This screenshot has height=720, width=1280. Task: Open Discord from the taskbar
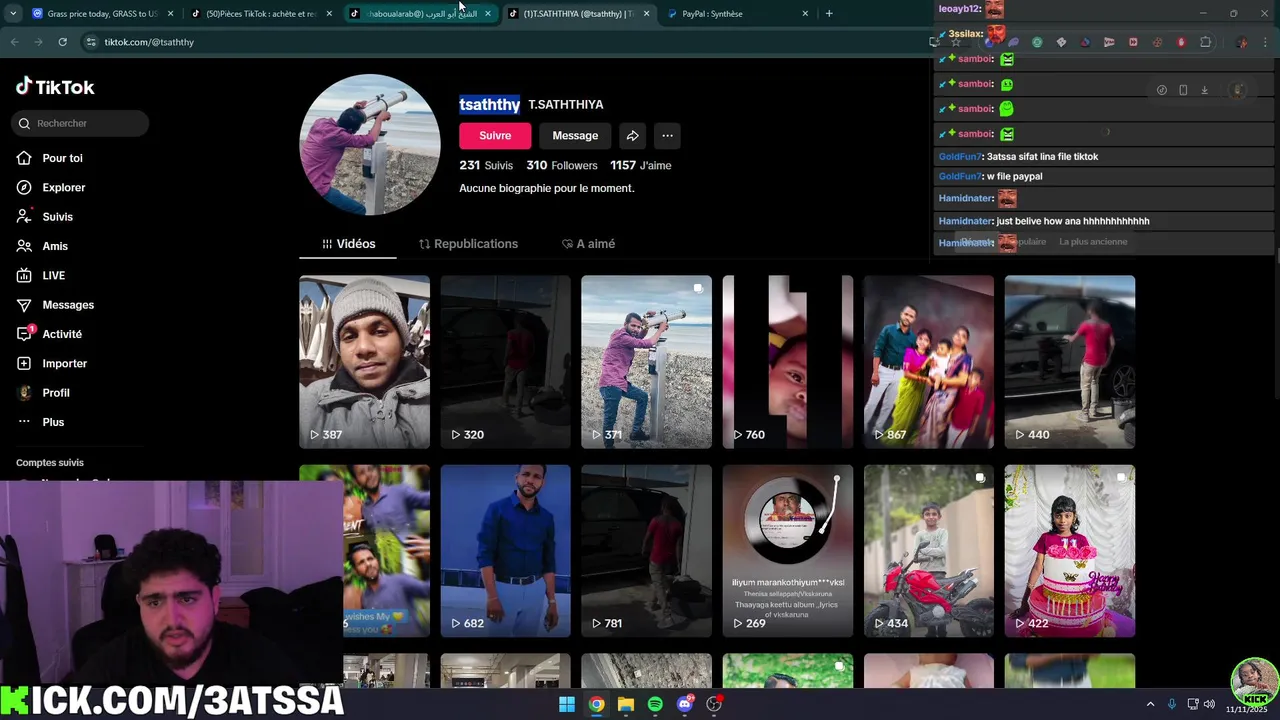[x=685, y=704]
